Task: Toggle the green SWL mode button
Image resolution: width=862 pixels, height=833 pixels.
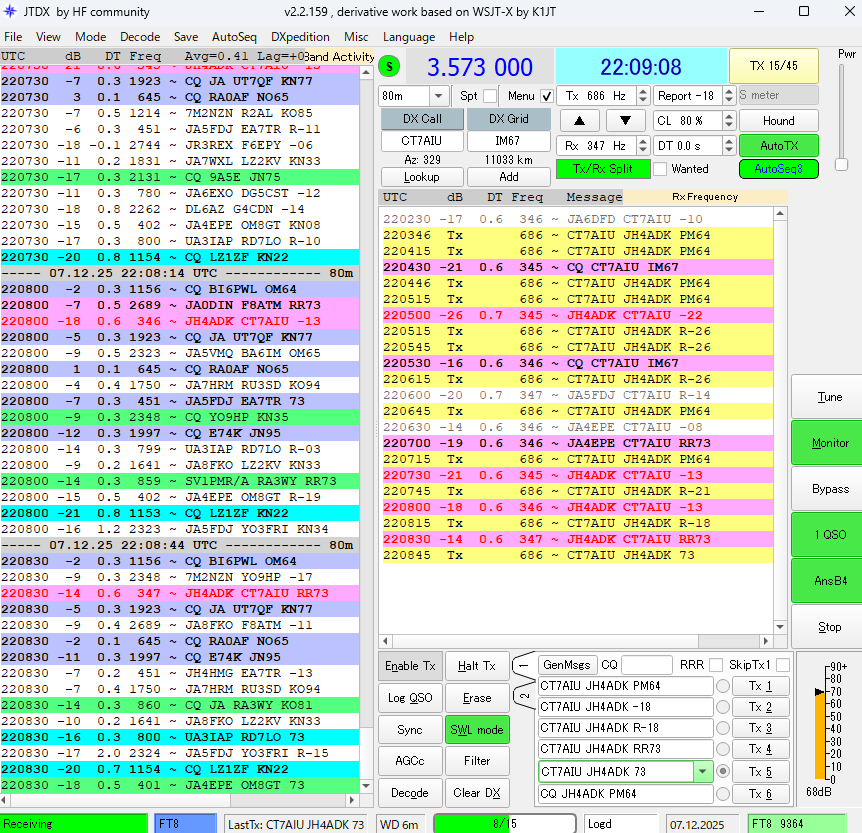Action: coord(477,729)
